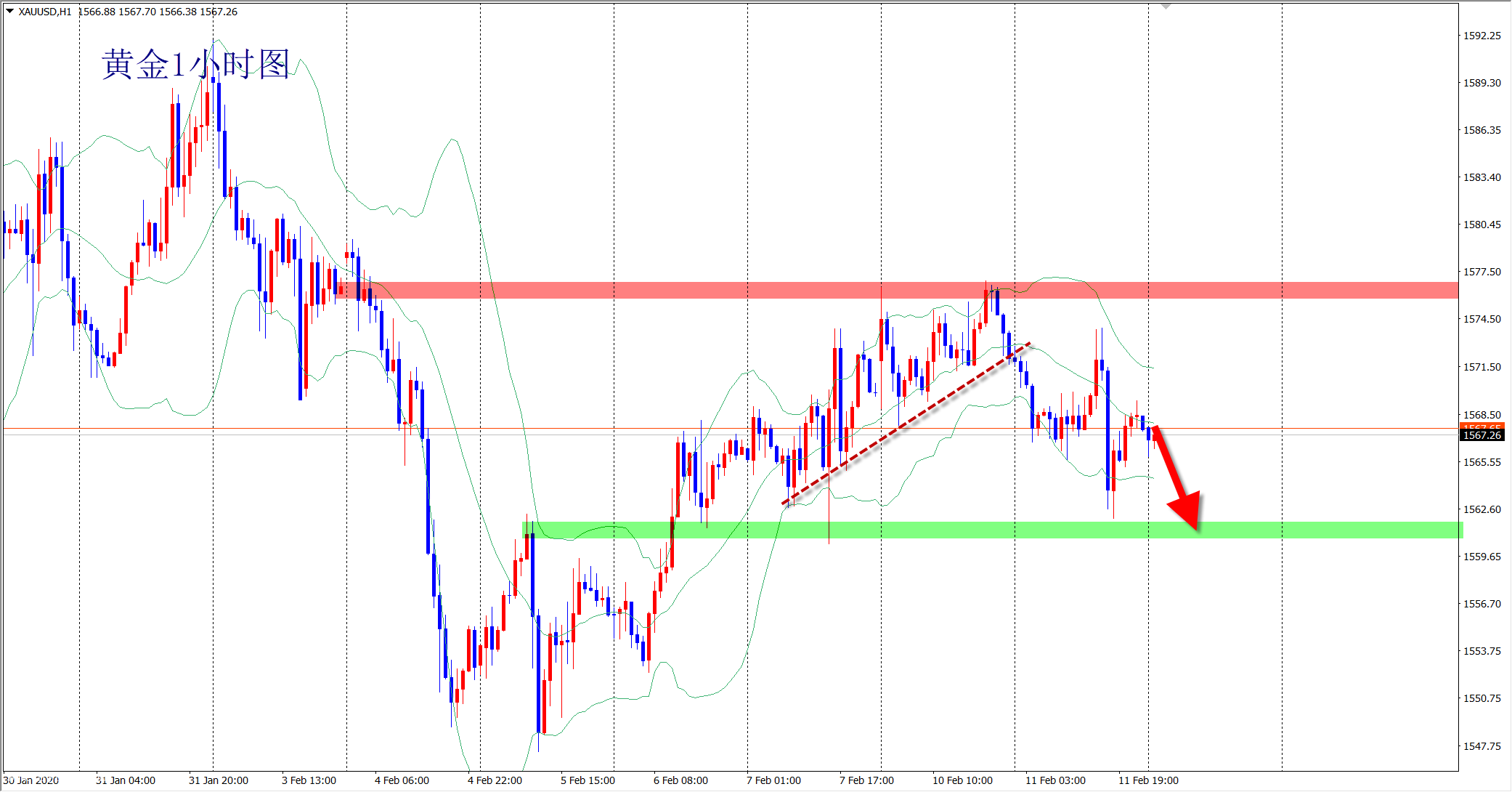Click the black triangle beside XAUUSD,H1
This screenshot has height=792, width=1512.
(x=10, y=11)
